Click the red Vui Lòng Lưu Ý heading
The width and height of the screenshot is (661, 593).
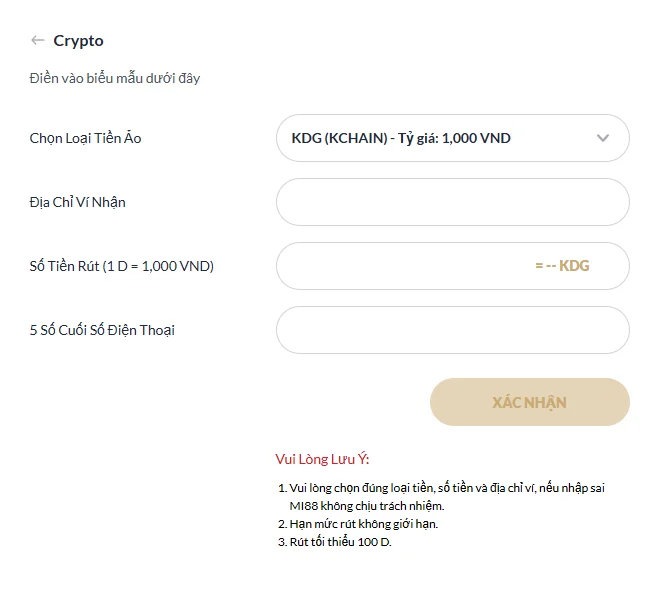(x=322, y=459)
